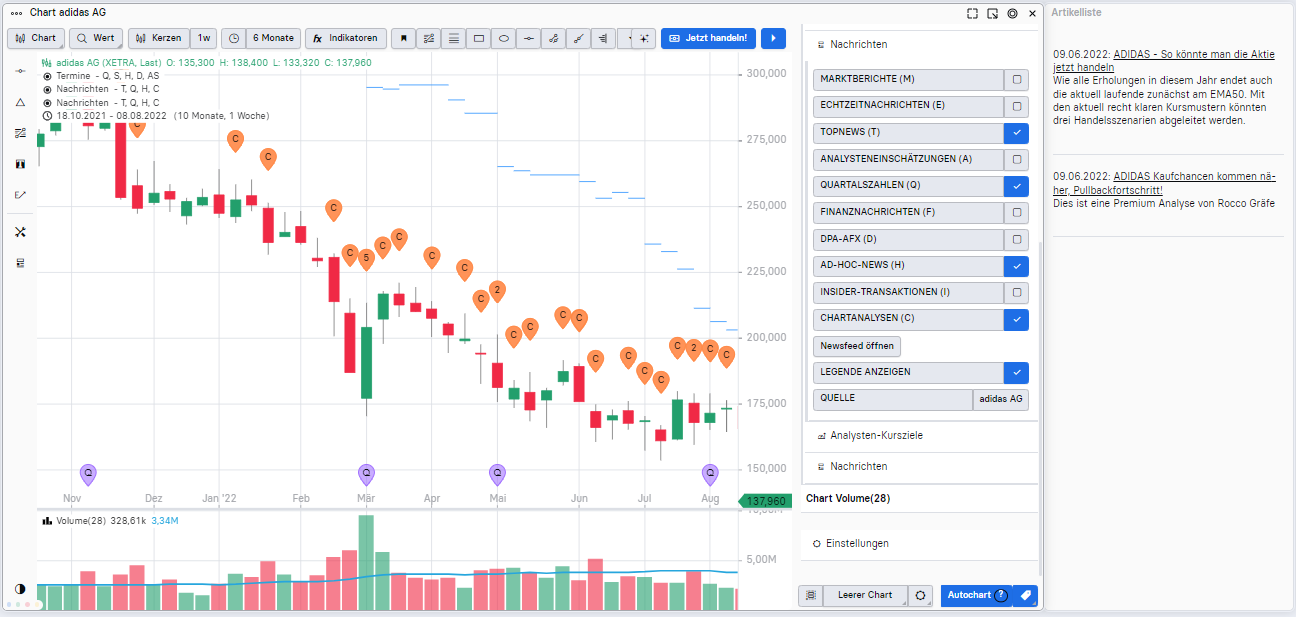Click the clock time range icon
Image resolution: width=1296 pixels, height=617 pixels.
click(233, 38)
